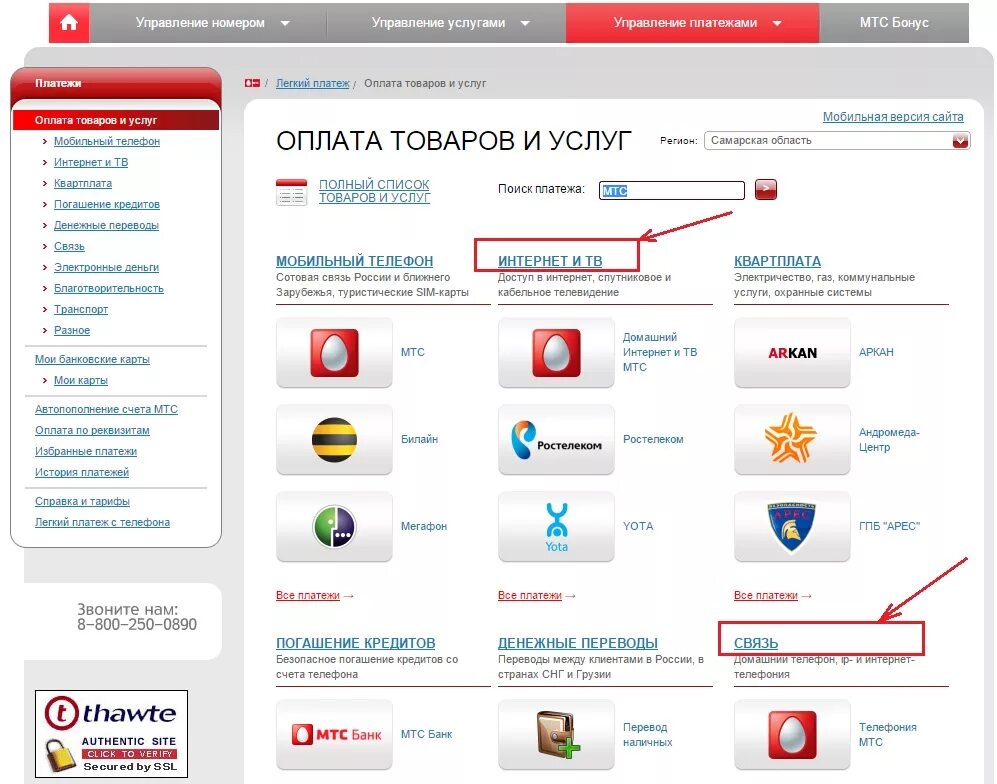
Task: Open Погашение кредитов in sidebar
Action: 107,204
